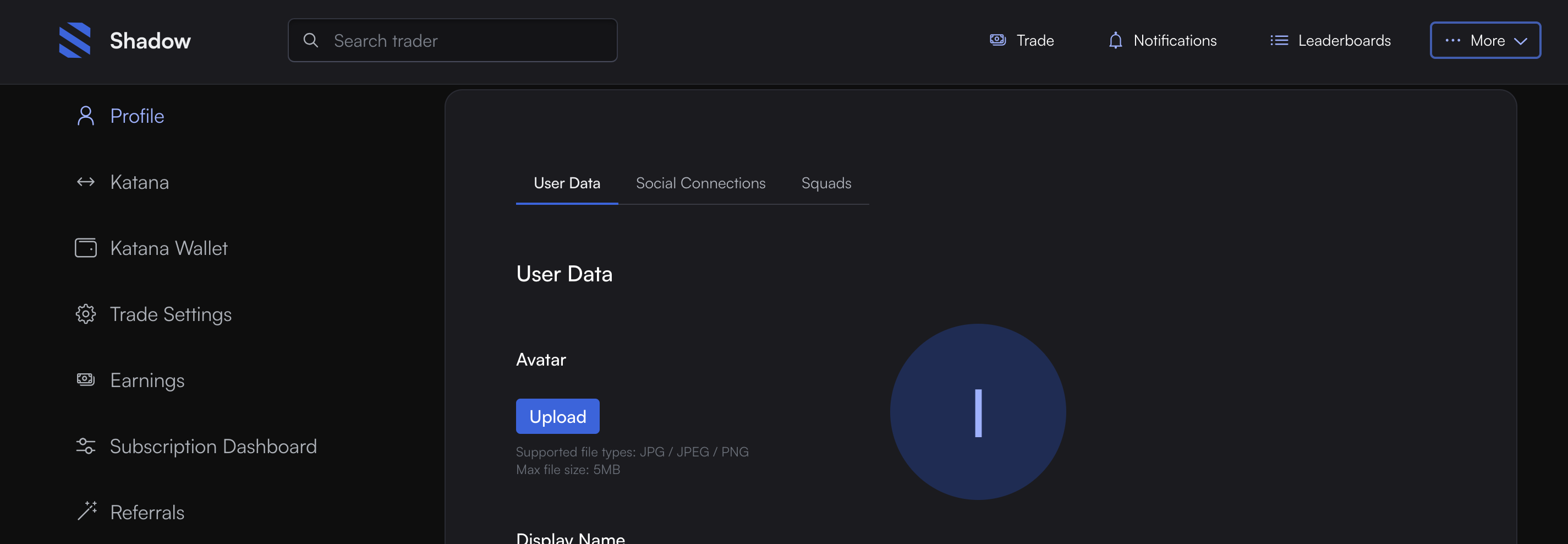This screenshot has height=544, width=1568.
Task: Click the Earnings cash icon
Action: click(x=85, y=380)
